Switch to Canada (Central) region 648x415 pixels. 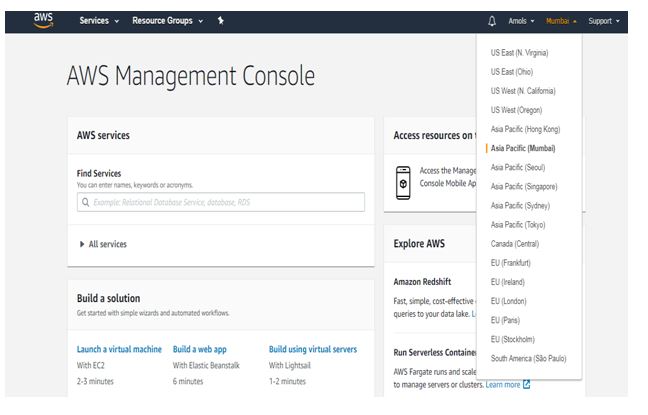[515, 244]
